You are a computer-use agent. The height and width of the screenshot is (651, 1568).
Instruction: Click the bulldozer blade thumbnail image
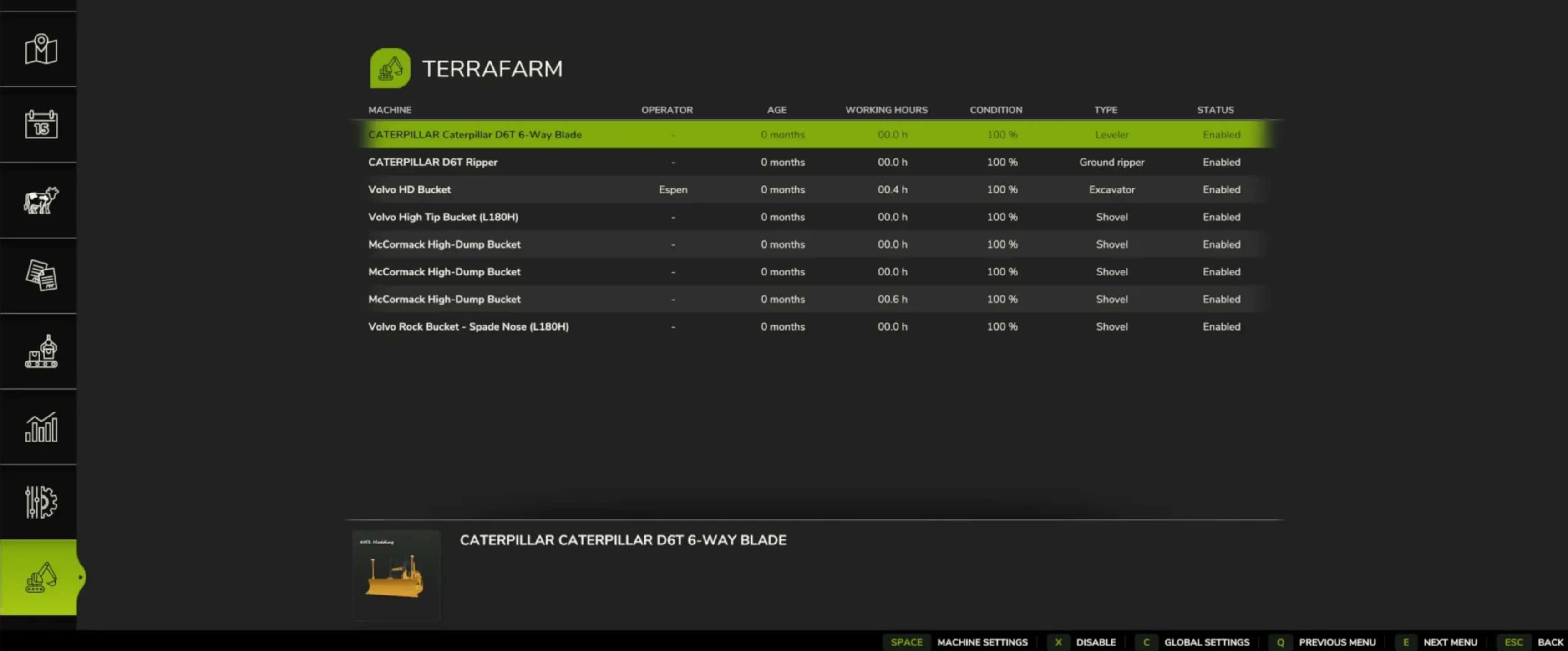[x=396, y=575]
